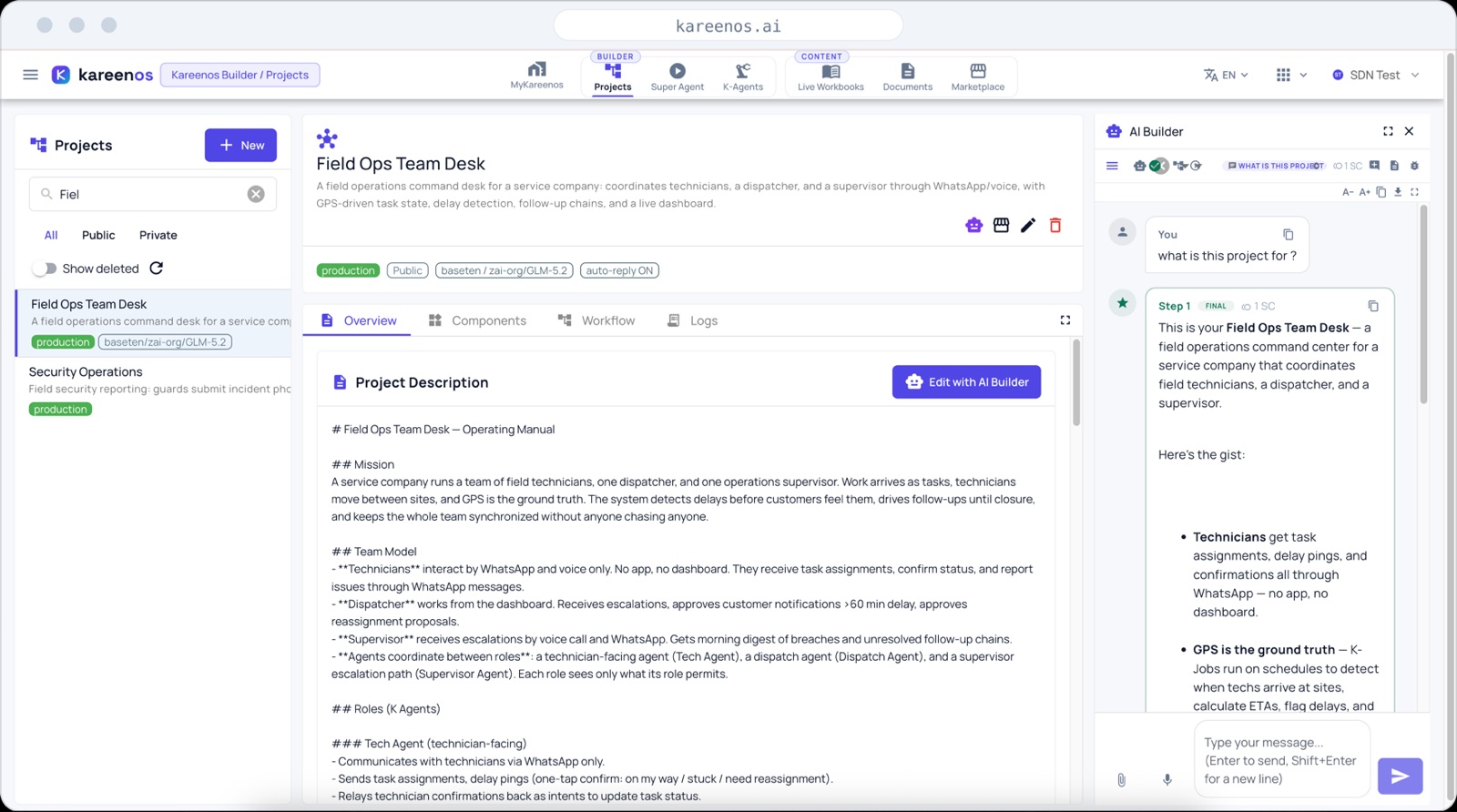This screenshot has width=1457, height=812.
Task: Create a New project
Action: click(x=240, y=145)
